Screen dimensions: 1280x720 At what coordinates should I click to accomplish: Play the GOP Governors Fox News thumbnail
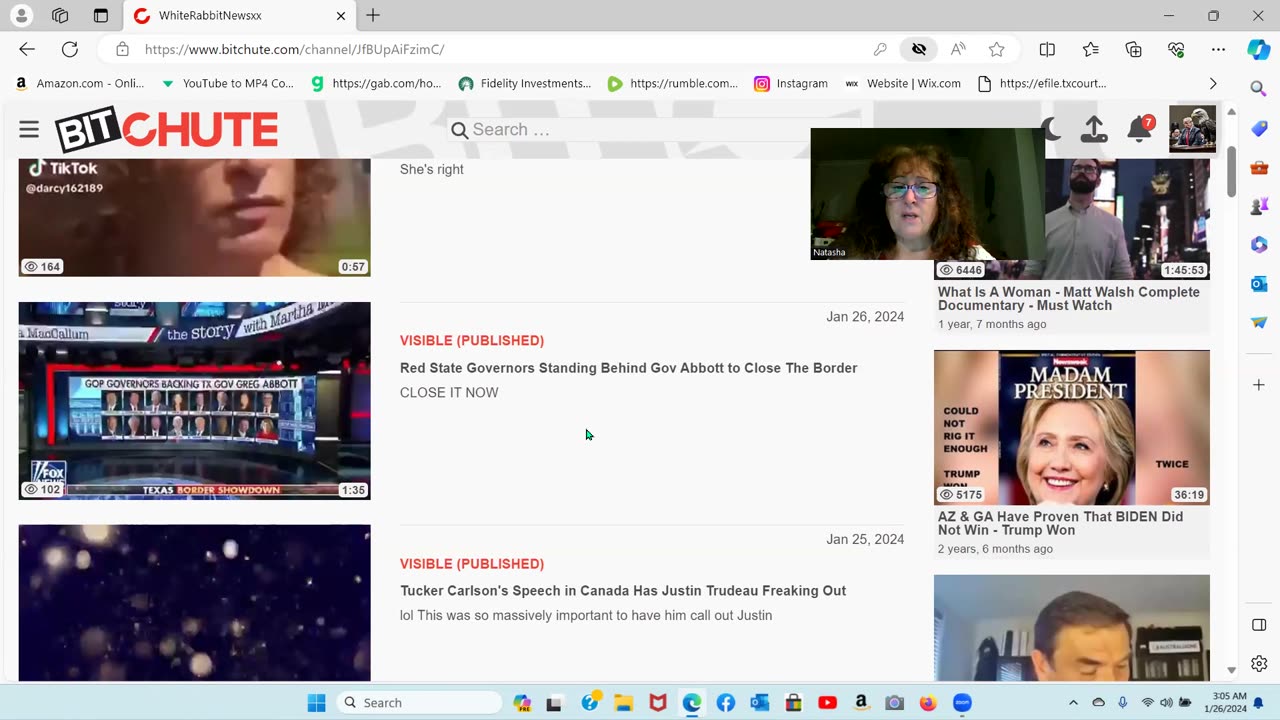(194, 400)
